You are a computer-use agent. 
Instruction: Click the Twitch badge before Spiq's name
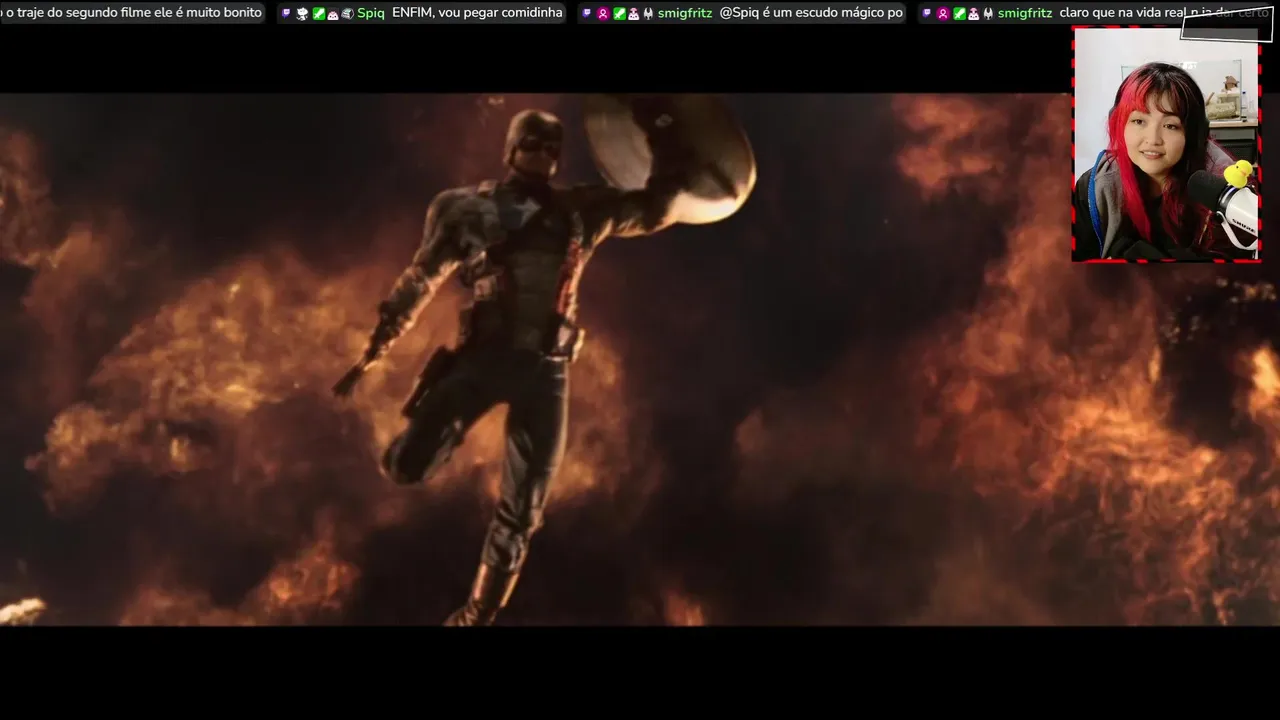tap(286, 13)
